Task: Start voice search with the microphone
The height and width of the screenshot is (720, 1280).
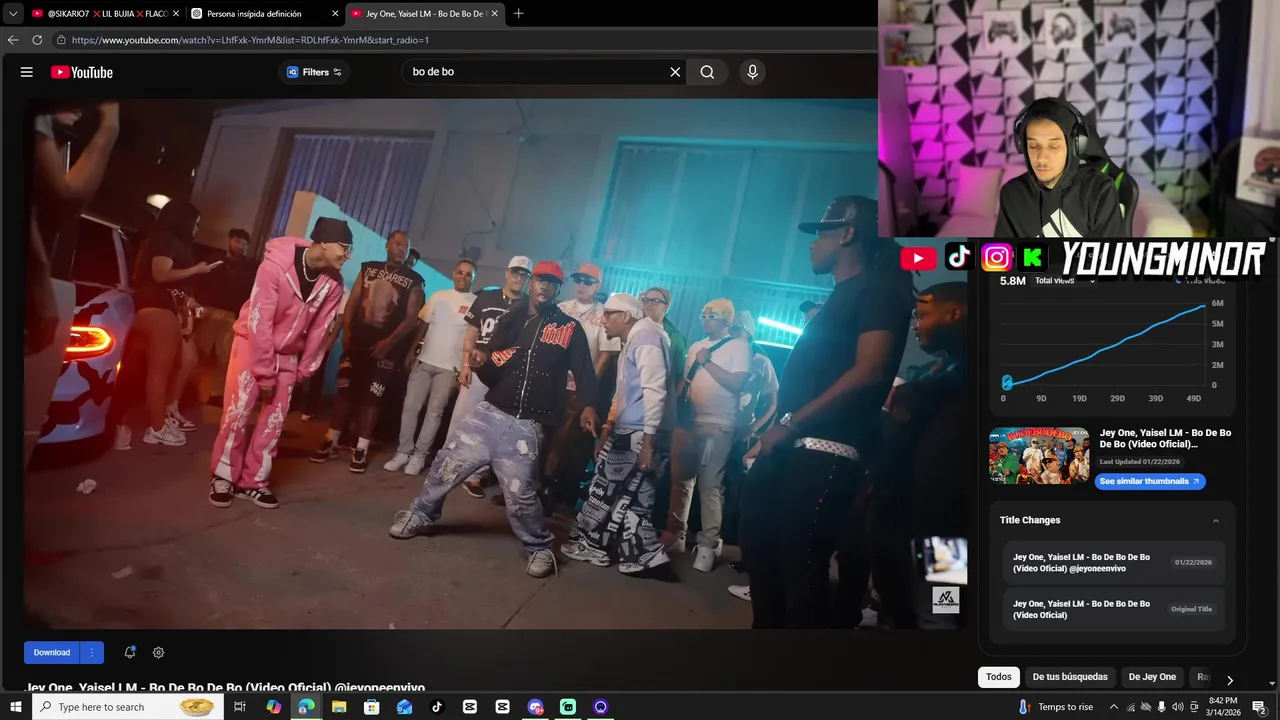Action: [x=753, y=72]
